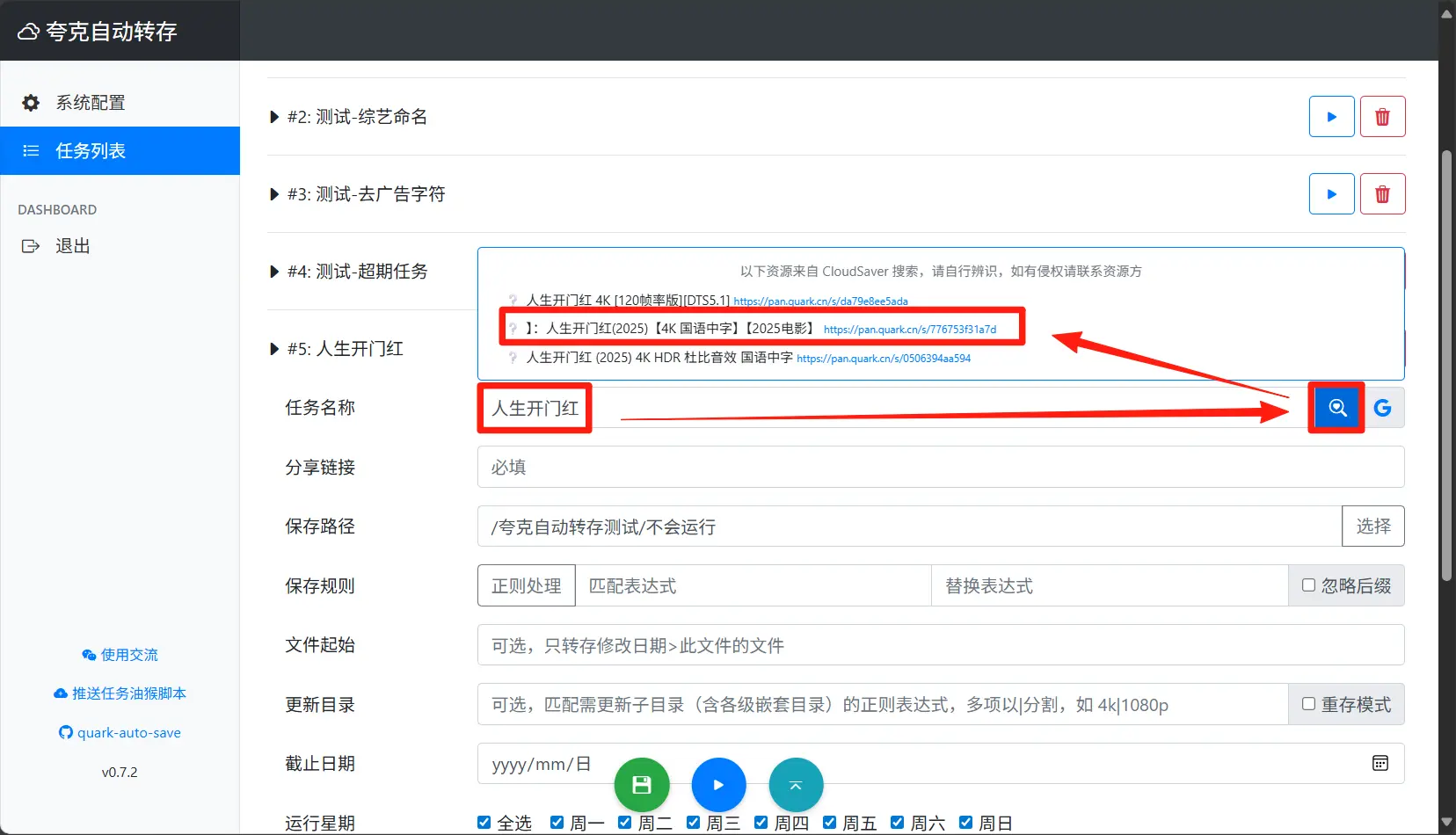This screenshot has width=1456, height=835.
Task: Click the blue floating run-all button
Action: (718, 785)
